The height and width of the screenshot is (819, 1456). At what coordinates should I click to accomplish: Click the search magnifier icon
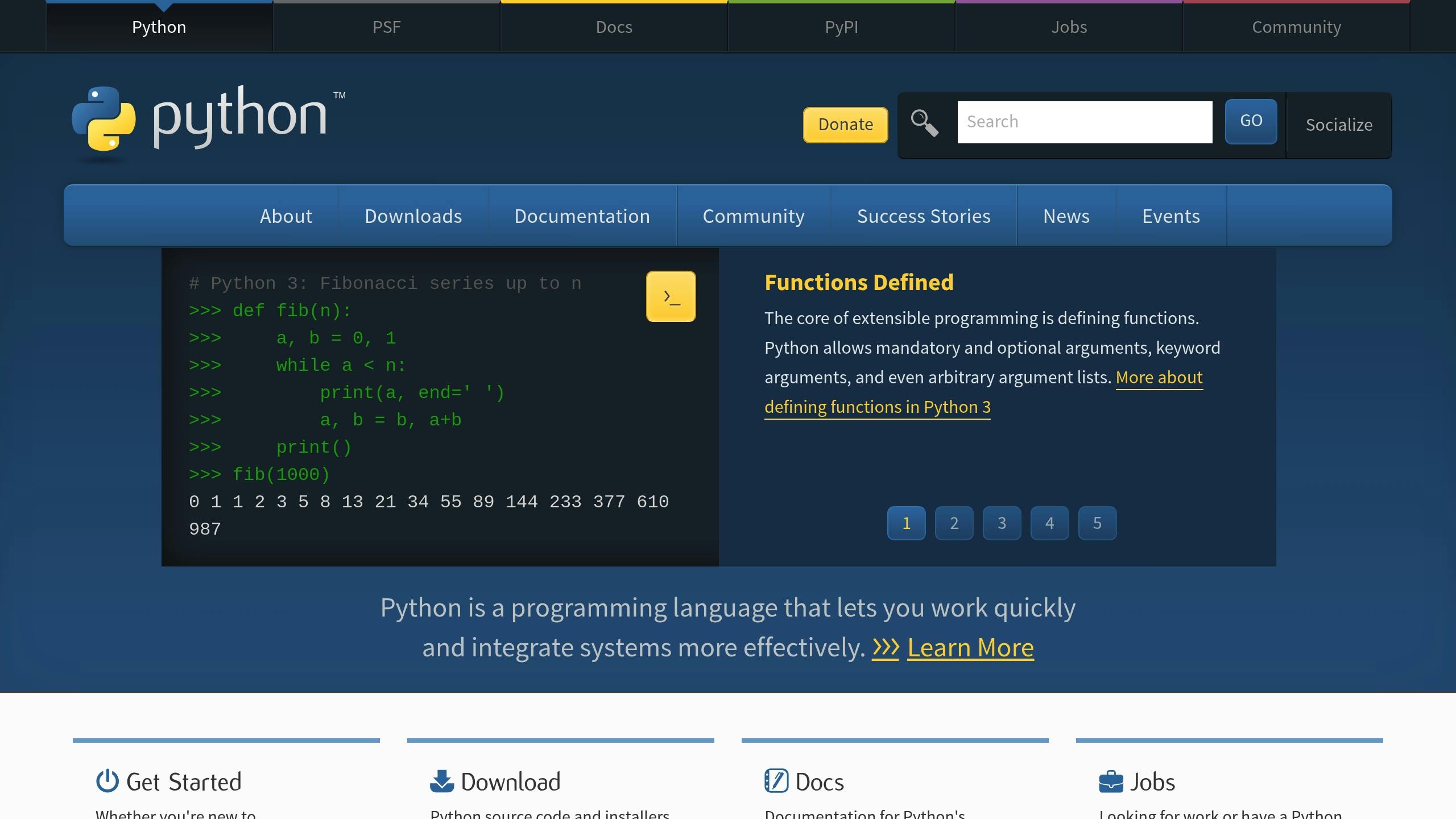point(924,122)
